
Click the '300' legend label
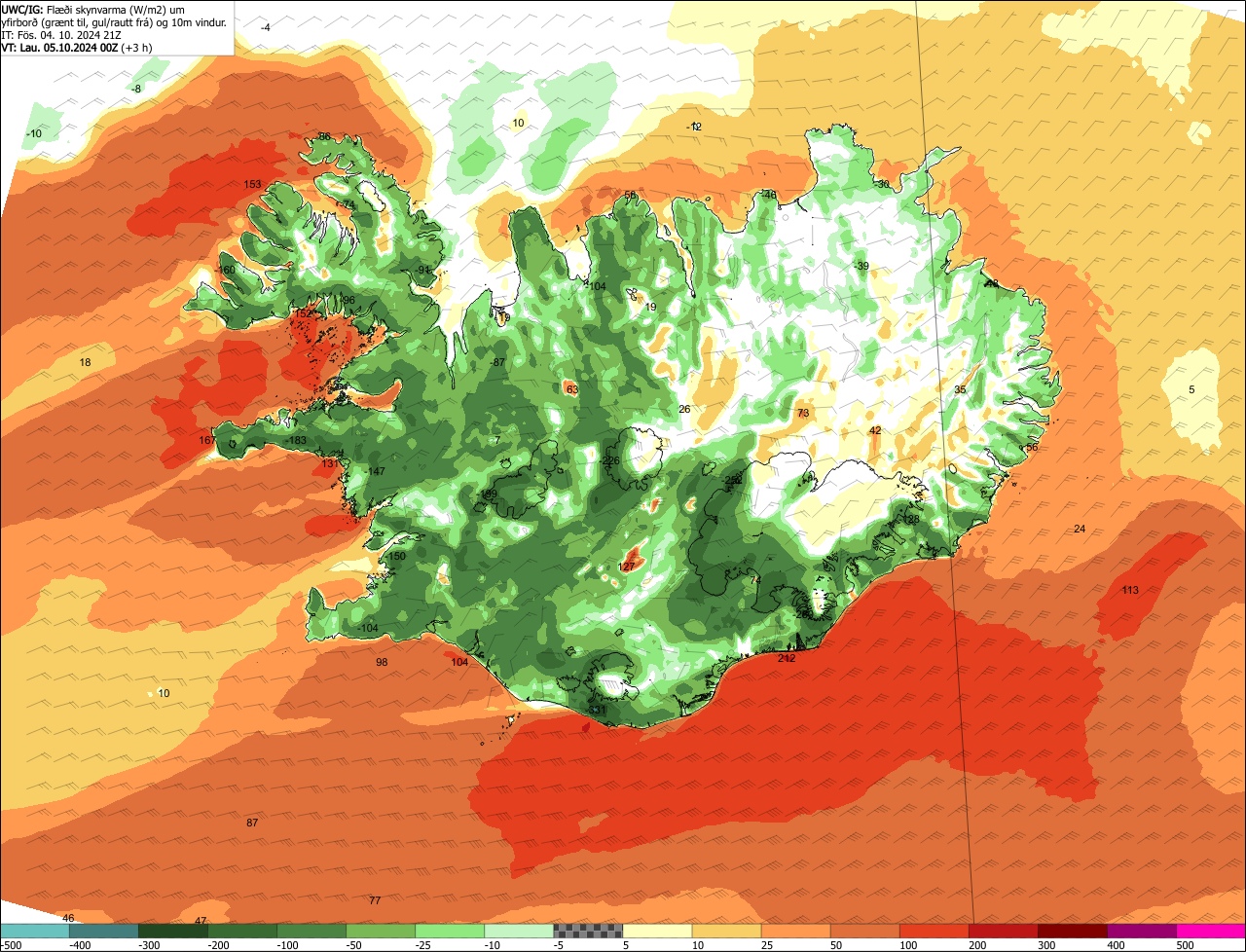(x=1047, y=945)
